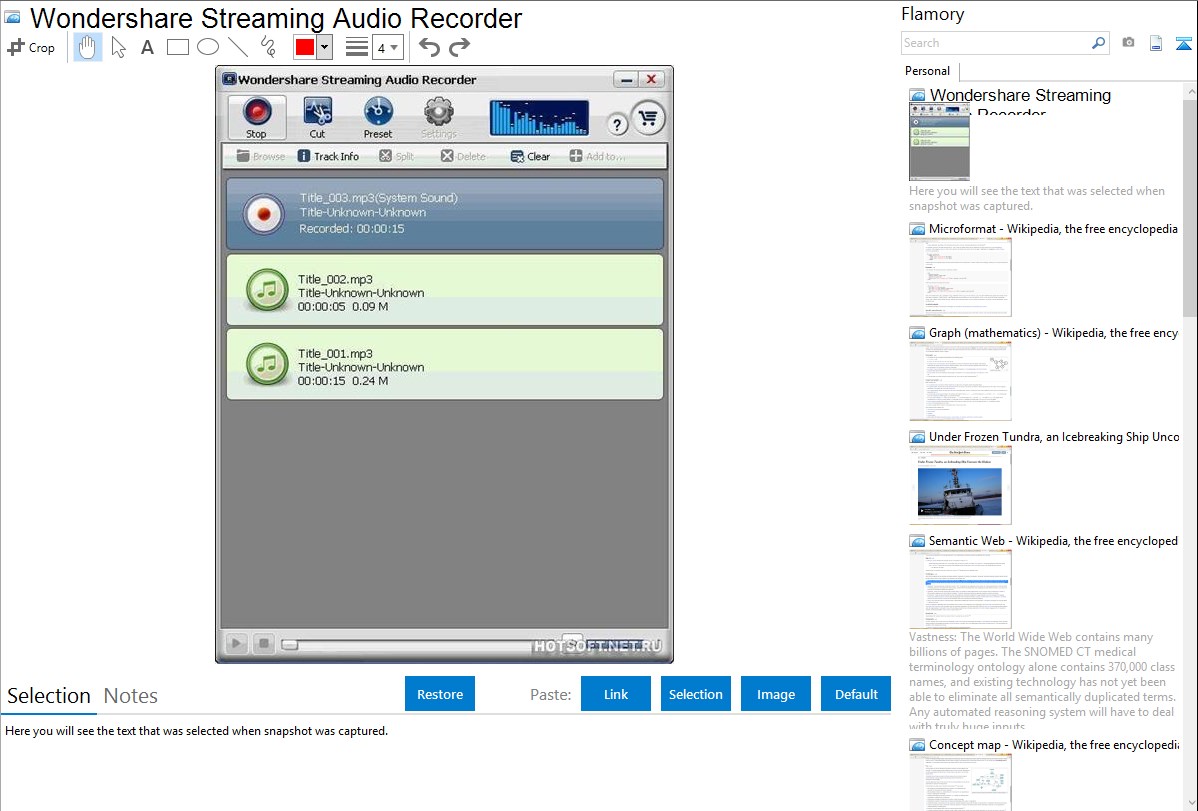Viewport: 1198px width, 811px height.
Task: Click Add to... in the recorder toolbar
Action: pyautogui.click(x=597, y=156)
